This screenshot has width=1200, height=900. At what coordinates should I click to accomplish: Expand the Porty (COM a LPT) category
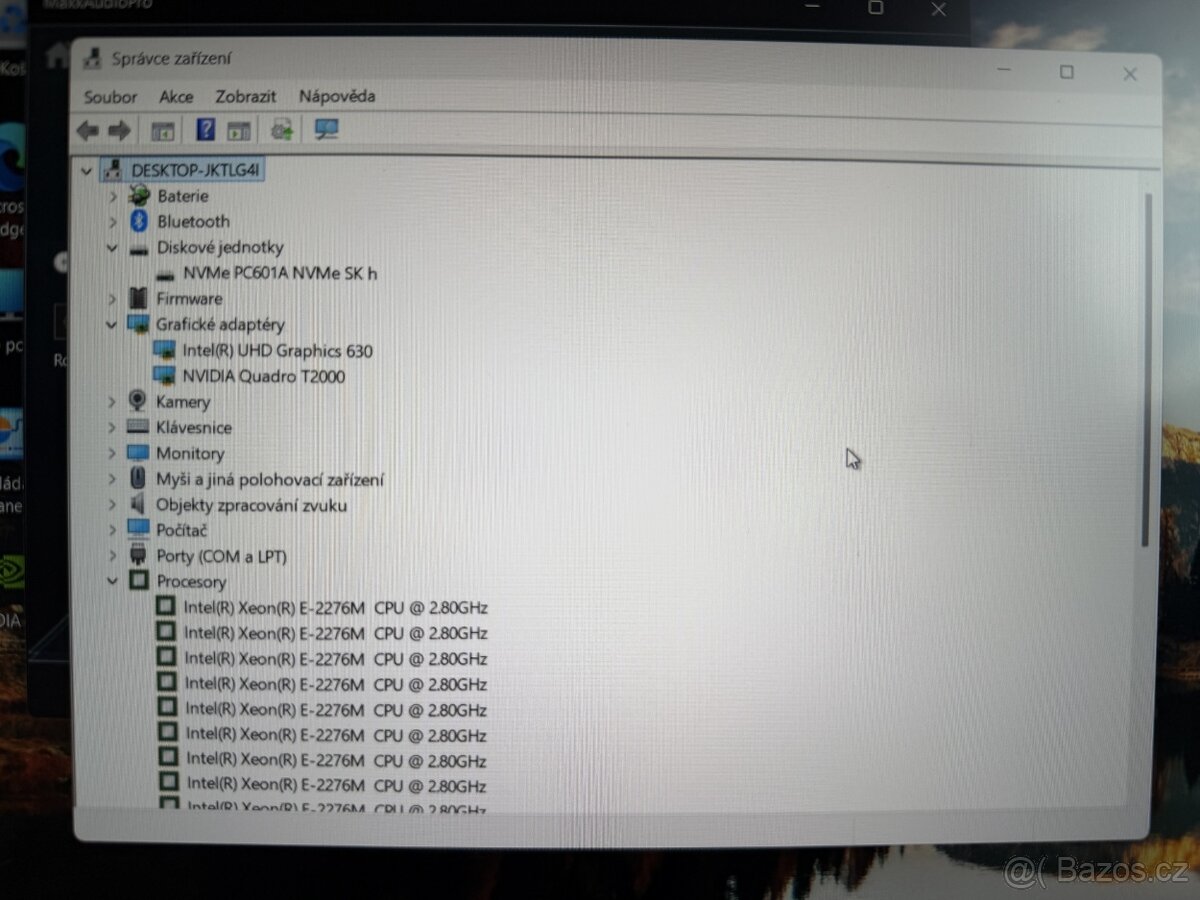[x=112, y=556]
